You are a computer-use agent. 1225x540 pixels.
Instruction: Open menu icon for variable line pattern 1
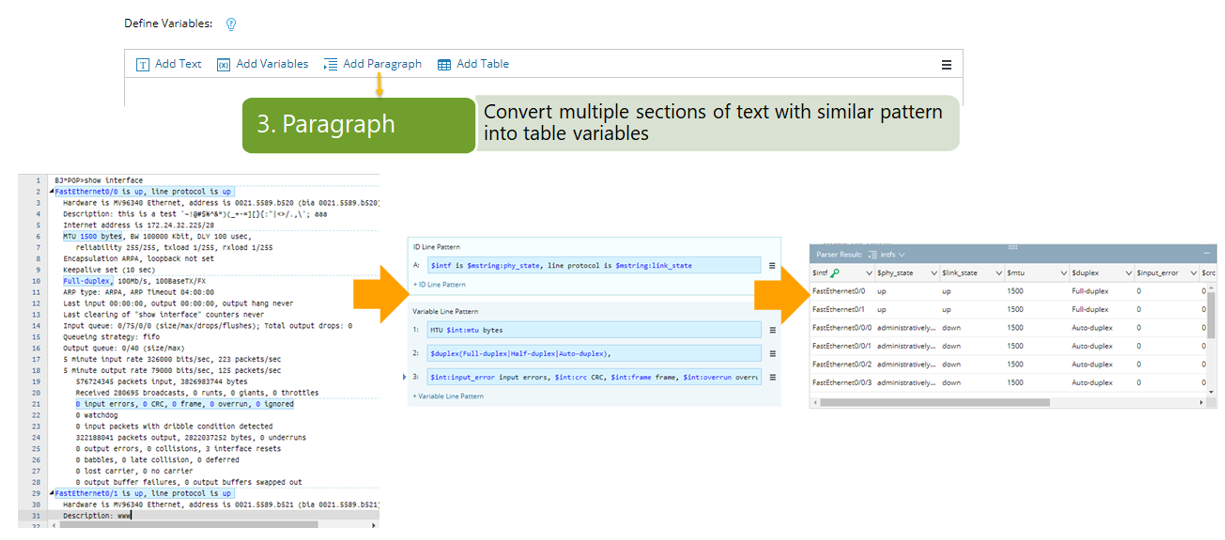[x=772, y=329]
